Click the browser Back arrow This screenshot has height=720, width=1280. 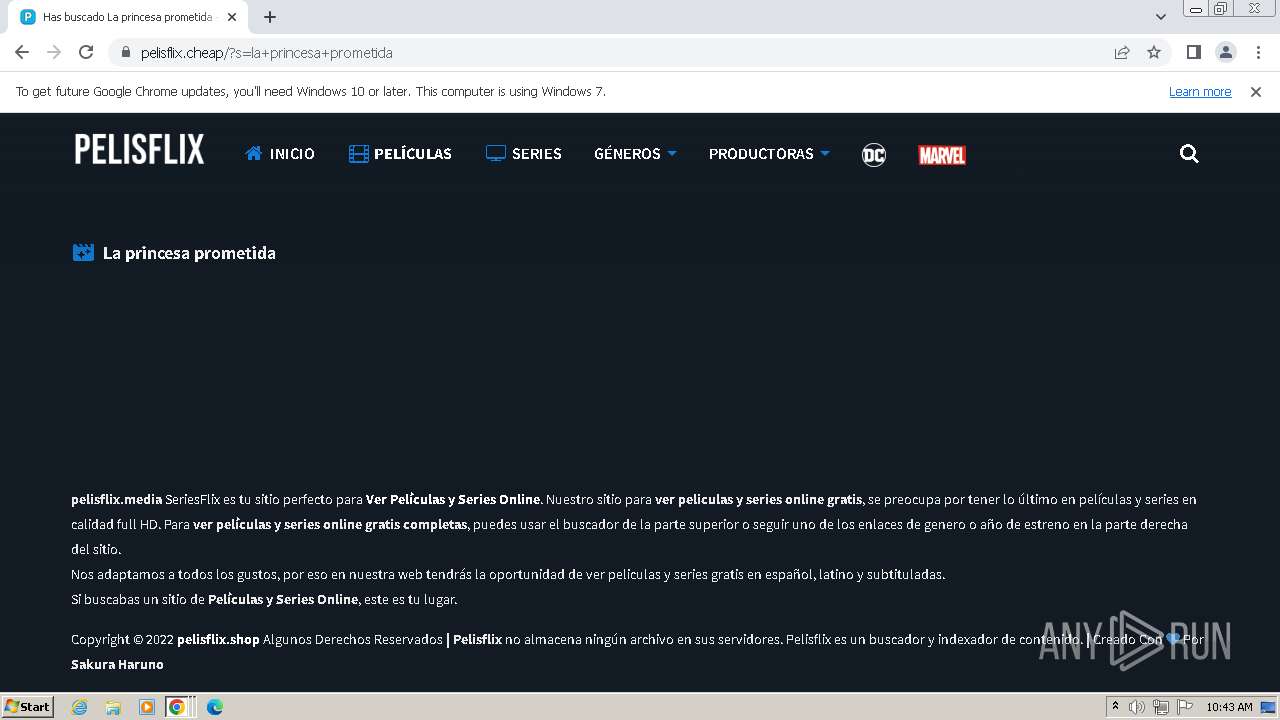(22, 53)
